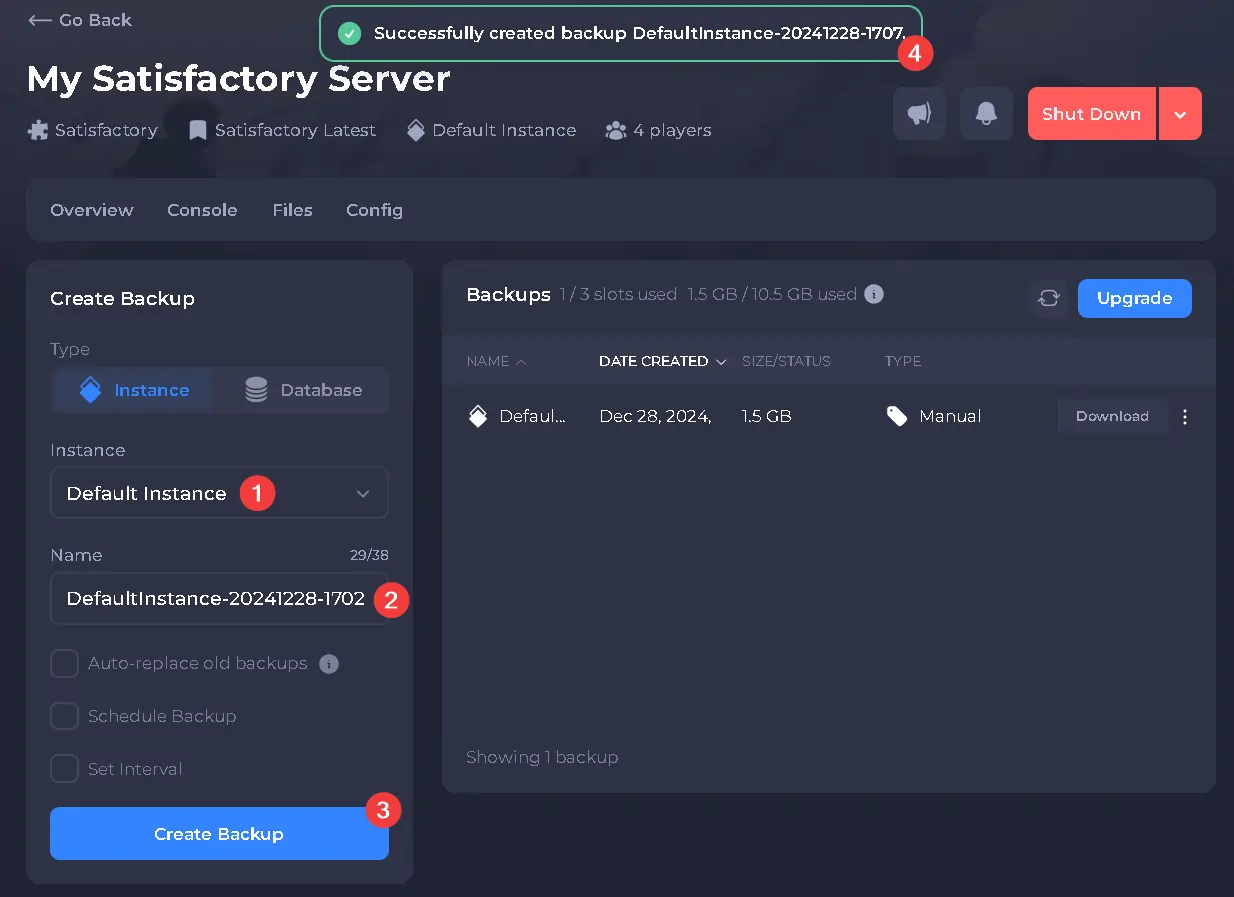This screenshot has width=1234, height=897.
Task: Enable the Schedule Backup checkbox
Action: pos(64,716)
